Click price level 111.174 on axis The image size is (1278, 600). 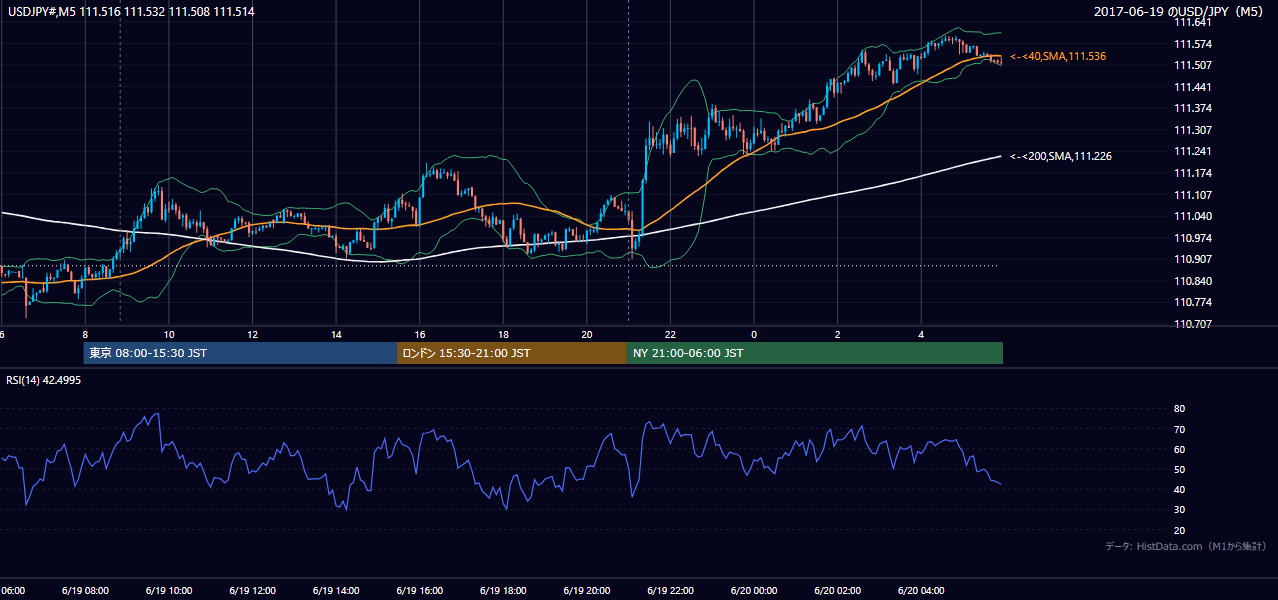(x=1193, y=173)
